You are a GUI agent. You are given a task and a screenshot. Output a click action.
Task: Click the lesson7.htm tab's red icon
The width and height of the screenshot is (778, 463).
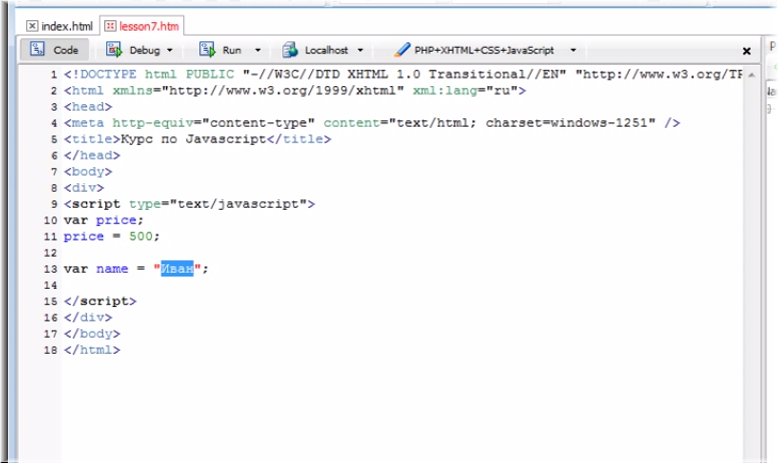[x=110, y=26]
